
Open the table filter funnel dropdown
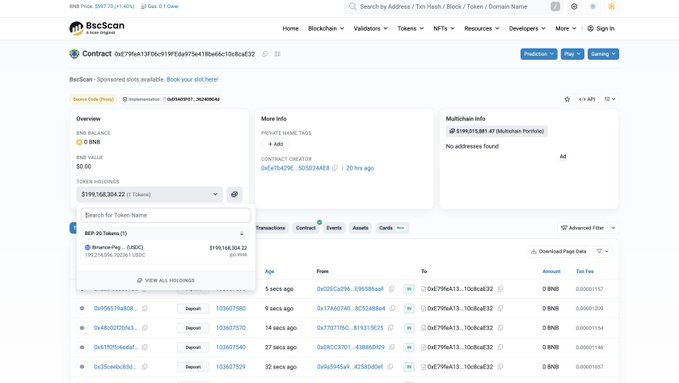(x=603, y=251)
